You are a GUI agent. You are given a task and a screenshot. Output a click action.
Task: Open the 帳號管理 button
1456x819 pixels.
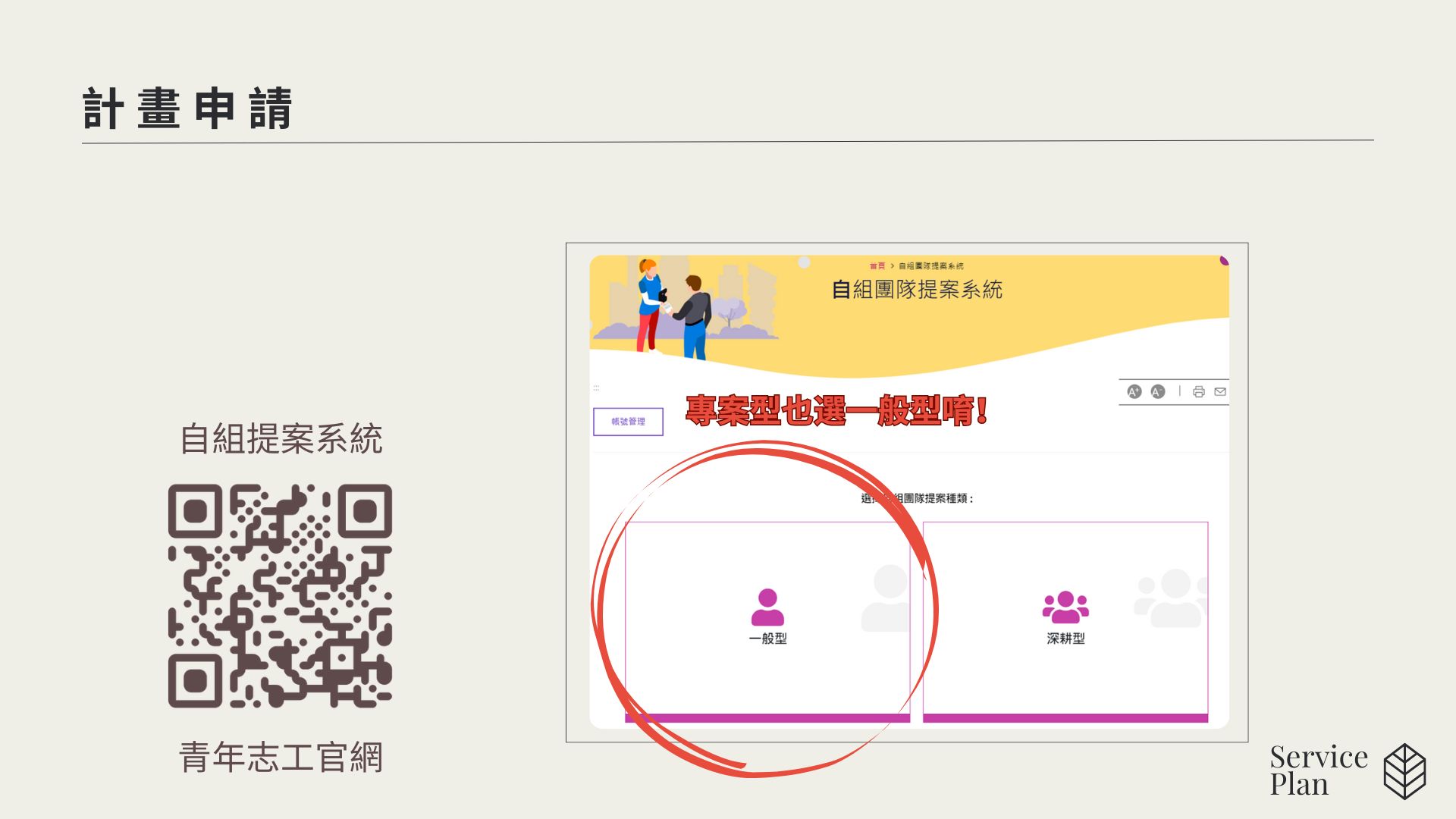point(628,422)
